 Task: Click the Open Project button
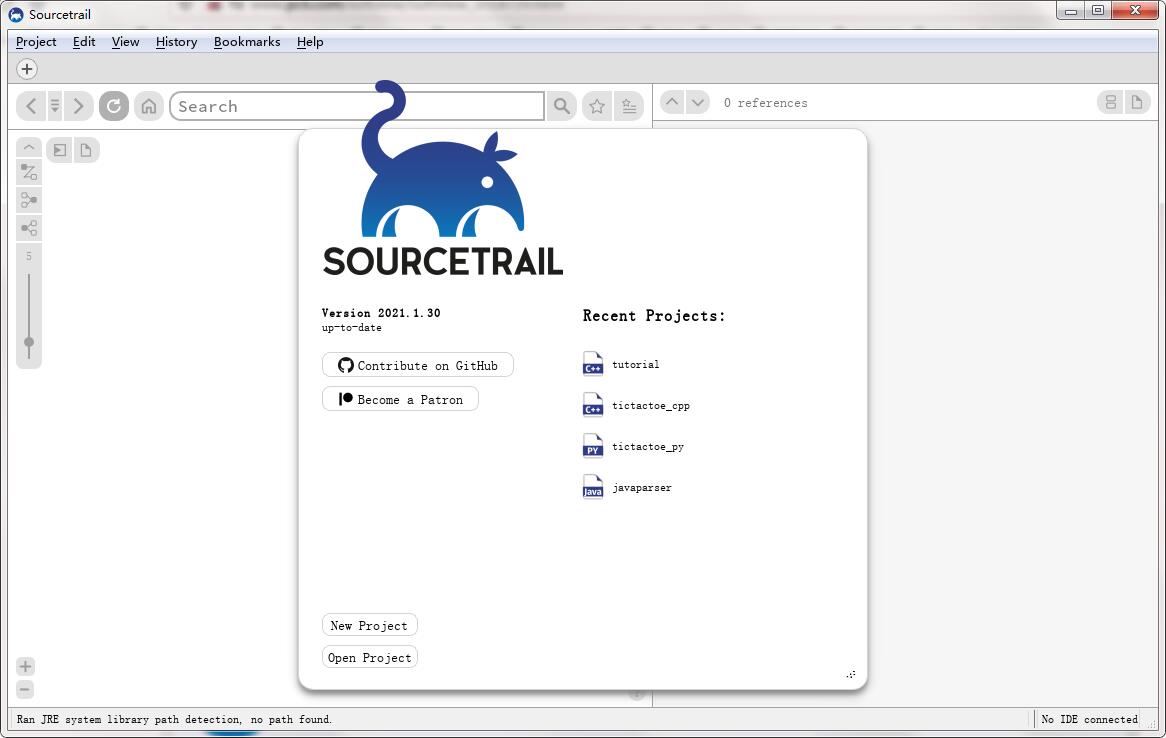pyautogui.click(x=369, y=657)
